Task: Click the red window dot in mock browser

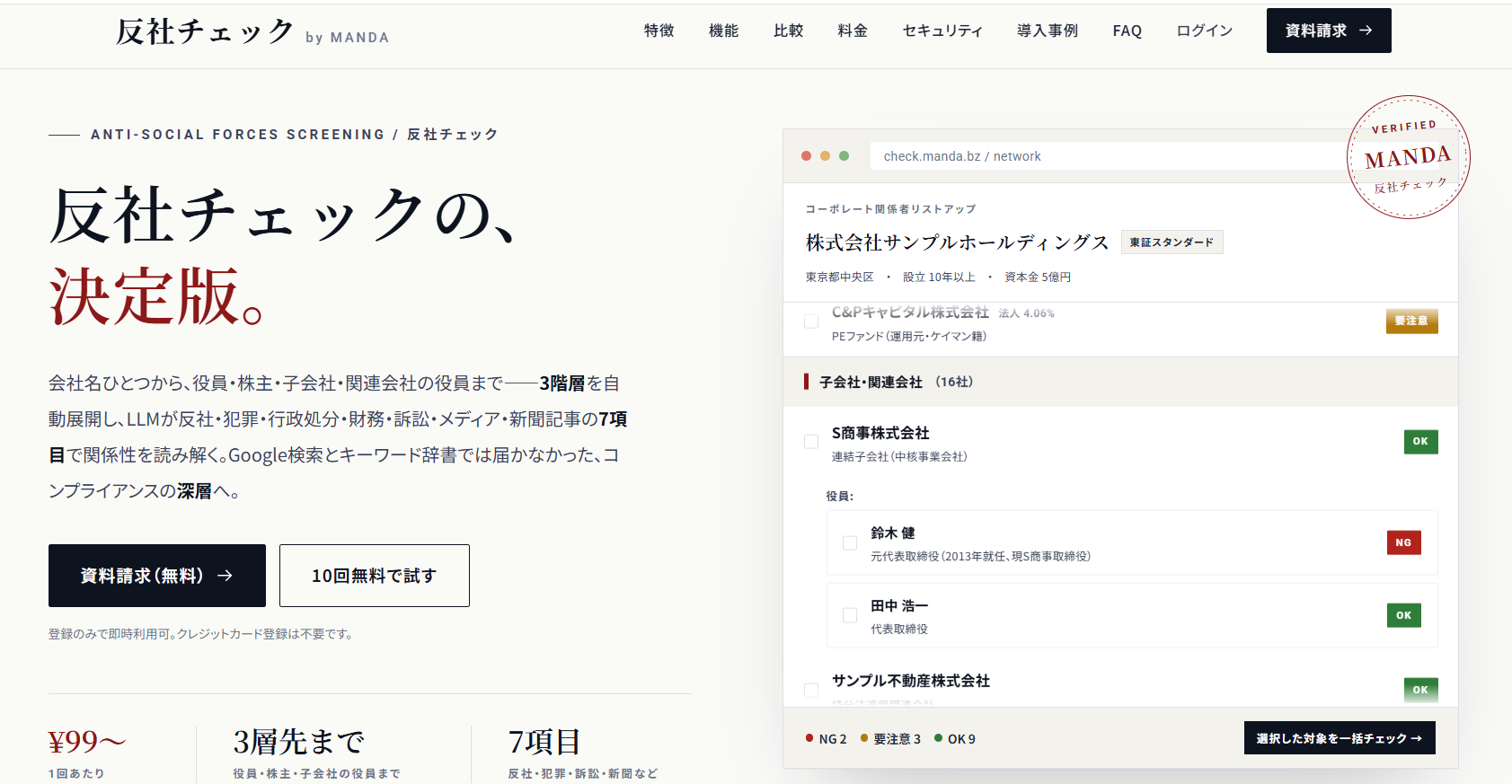Action: (x=806, y=156)
